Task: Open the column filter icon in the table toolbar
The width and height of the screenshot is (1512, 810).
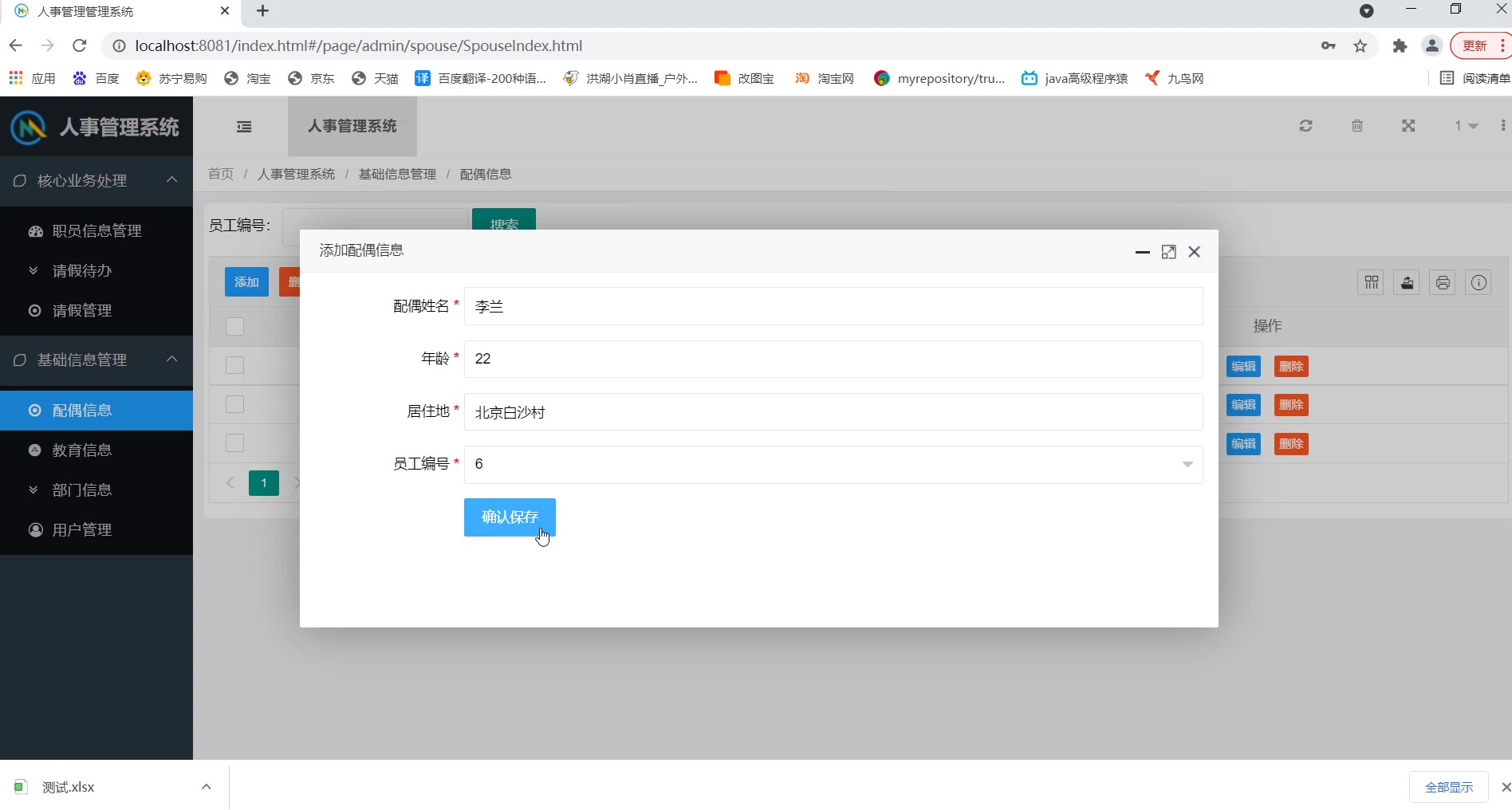Action: pyautogui.click(x=1372, y=282)
